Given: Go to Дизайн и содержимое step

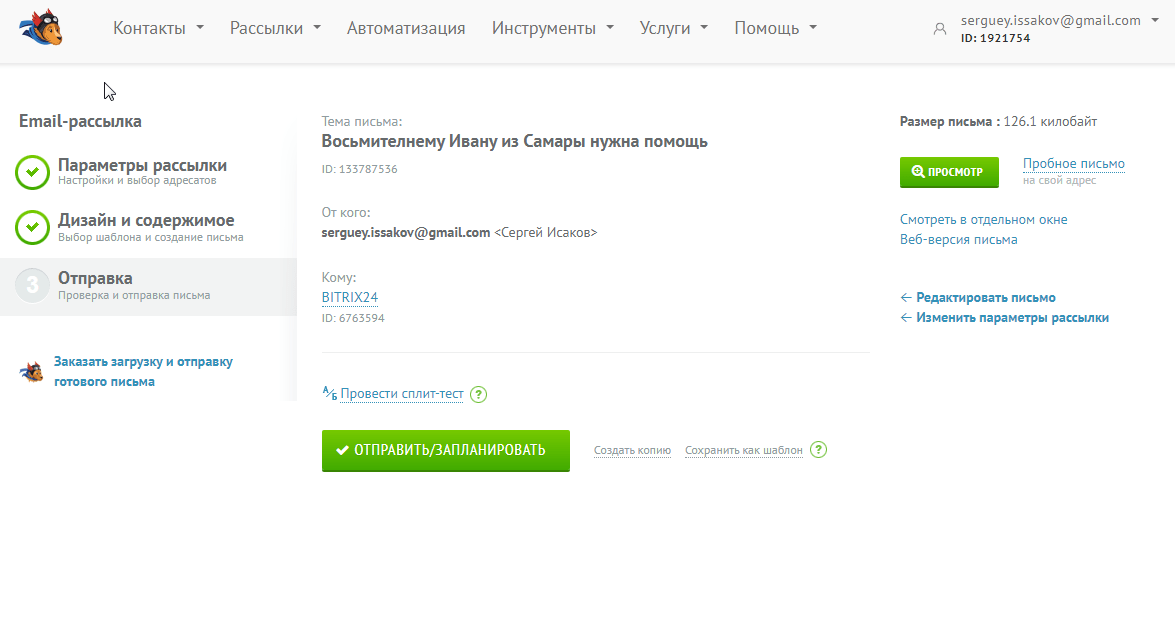Looking at the screenshot, I should [x=146, y=221].
